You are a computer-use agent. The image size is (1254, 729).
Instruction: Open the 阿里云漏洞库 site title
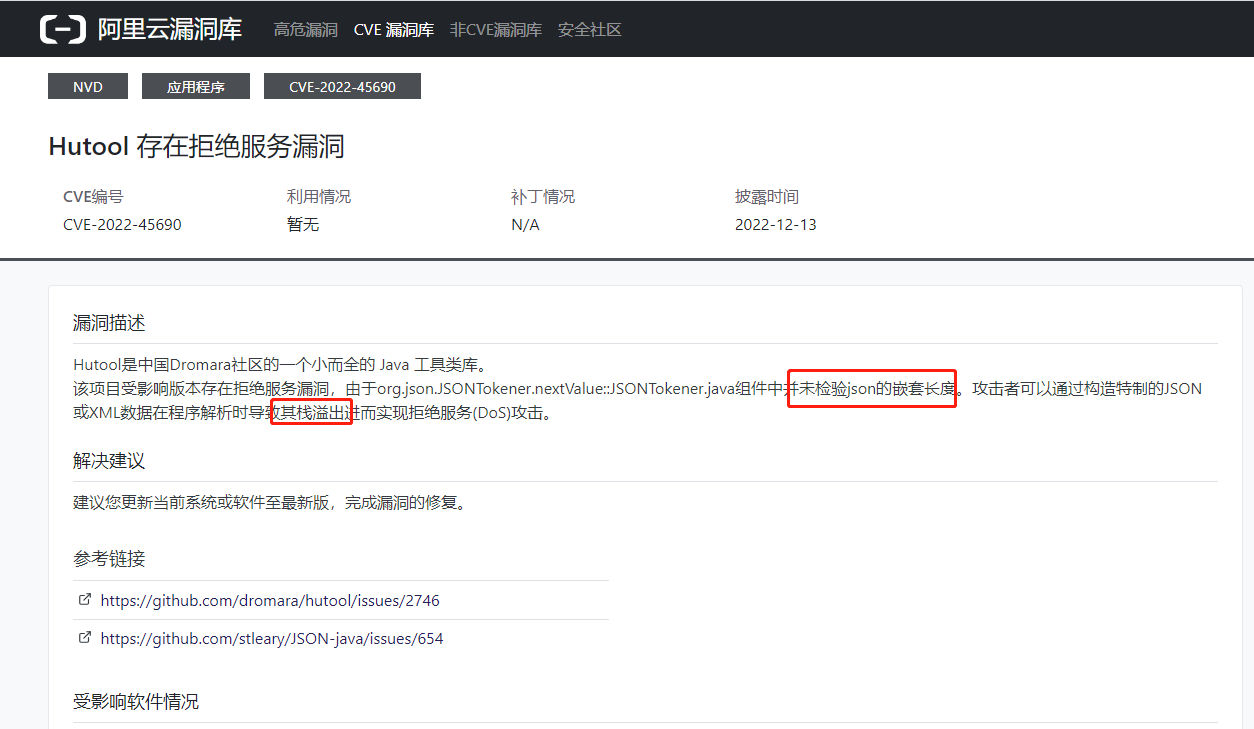pyautogui.click(x=170, y=29)
